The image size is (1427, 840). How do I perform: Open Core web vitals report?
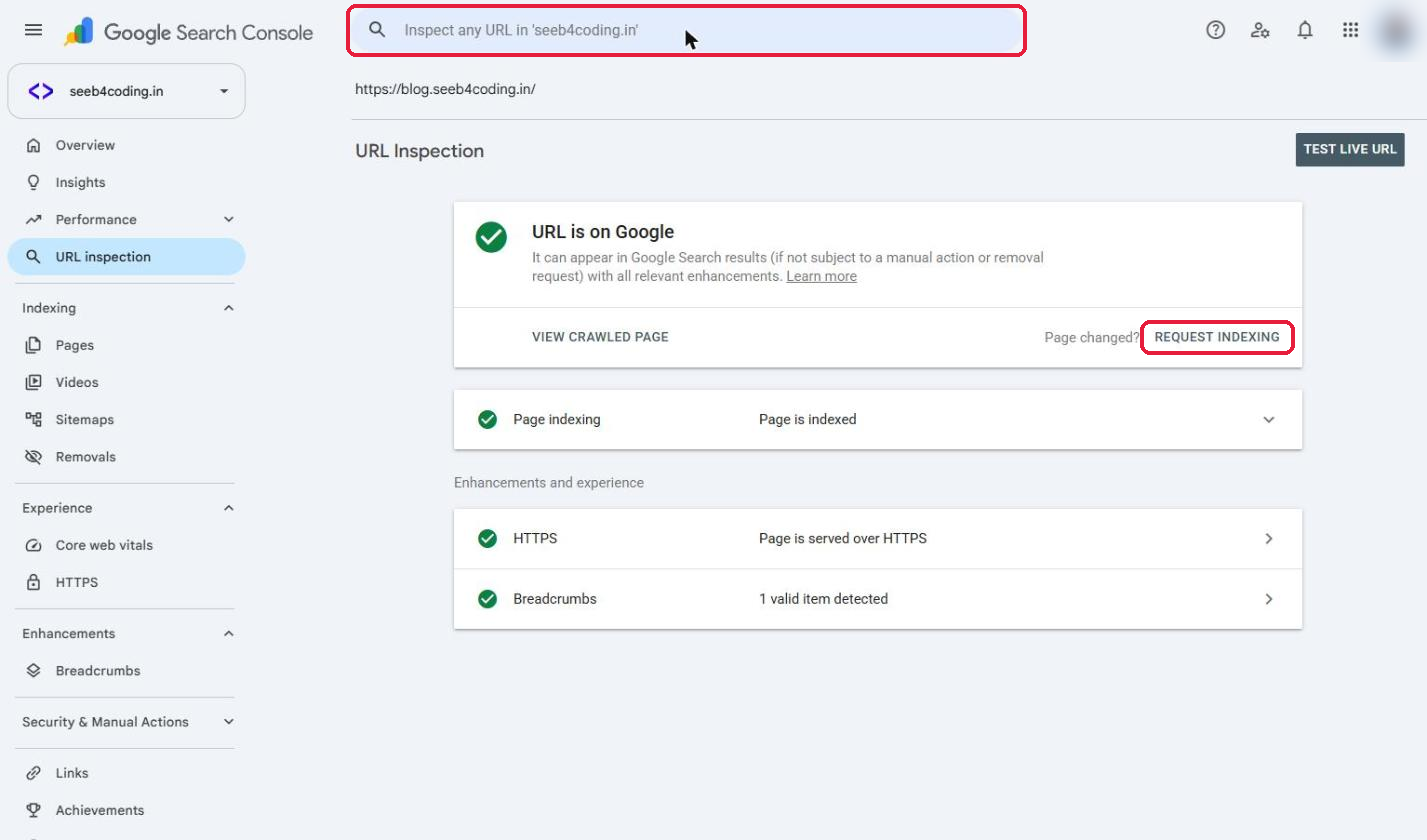[126, 545]
